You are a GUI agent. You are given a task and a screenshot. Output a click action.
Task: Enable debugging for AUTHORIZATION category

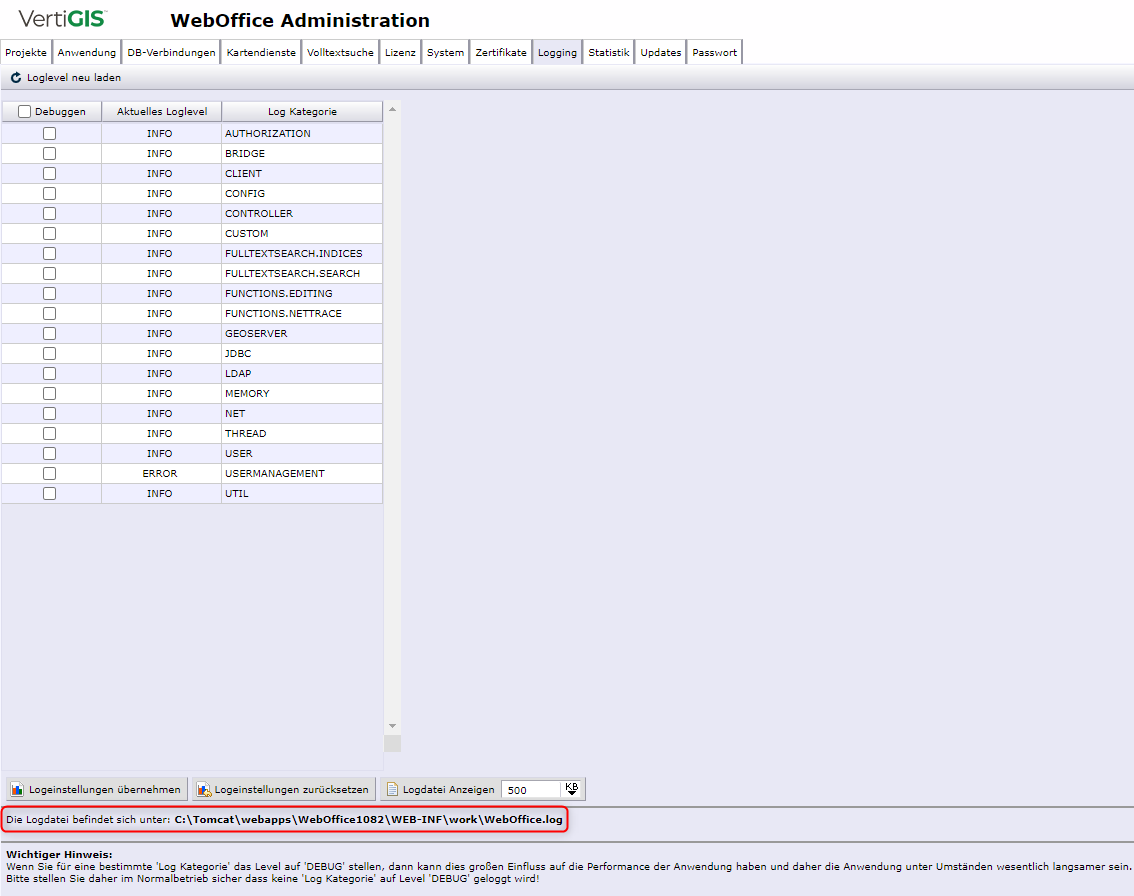[x=49, y=133]
